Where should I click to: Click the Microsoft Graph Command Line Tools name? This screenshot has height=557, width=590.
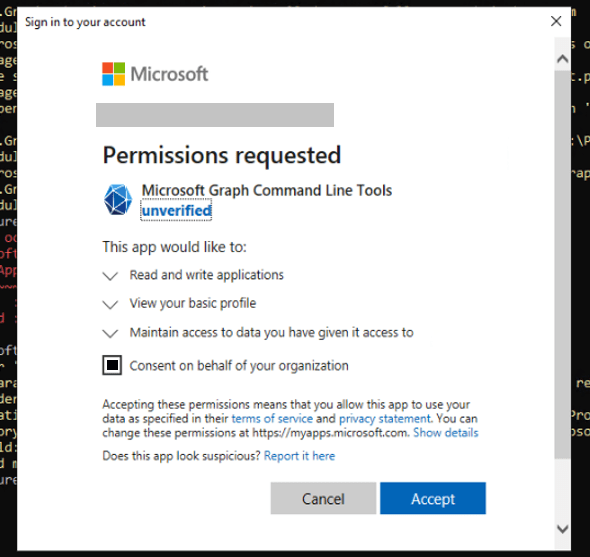267,190
